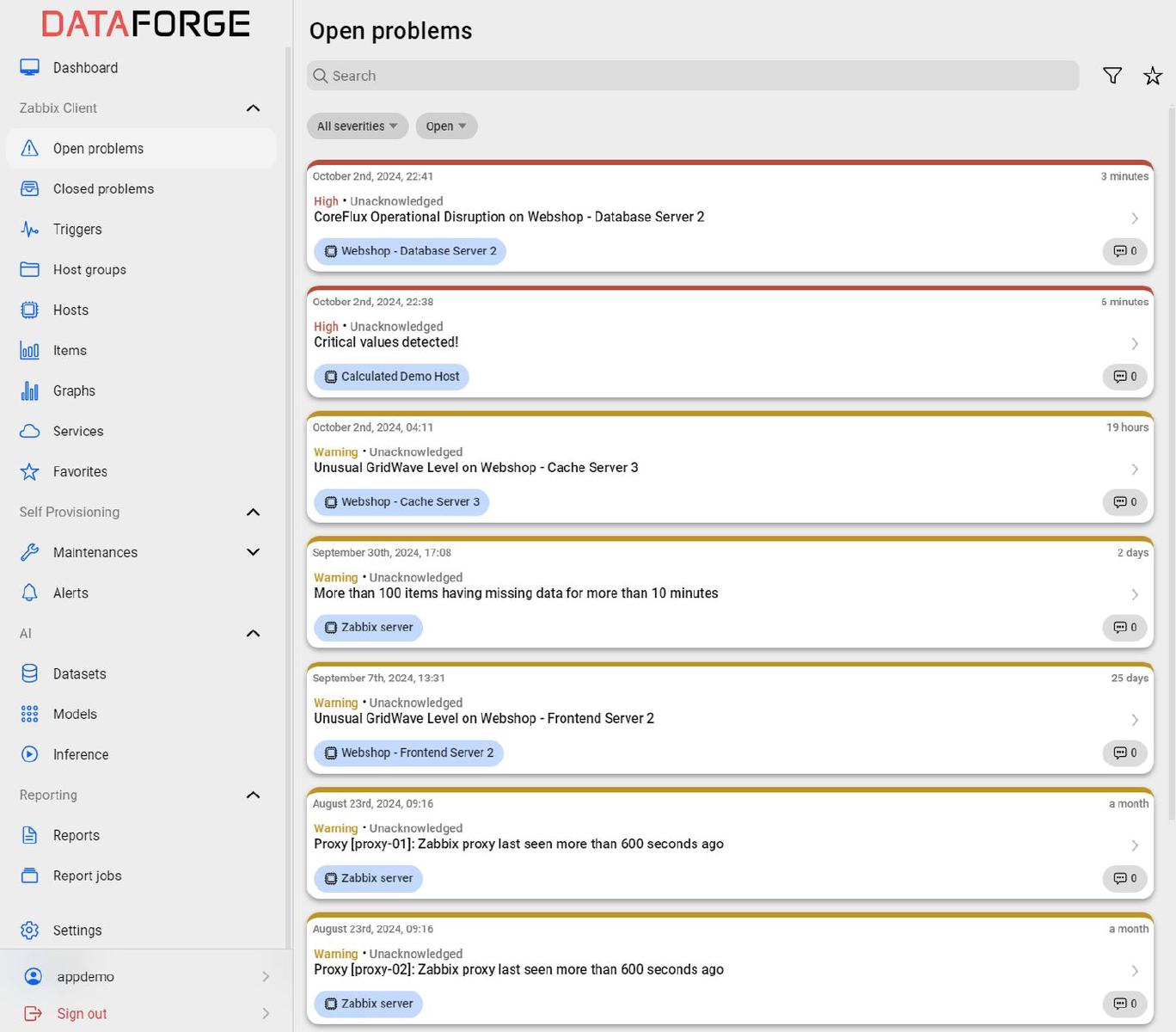Click the Inference play icon

click(x=29, y=755)
